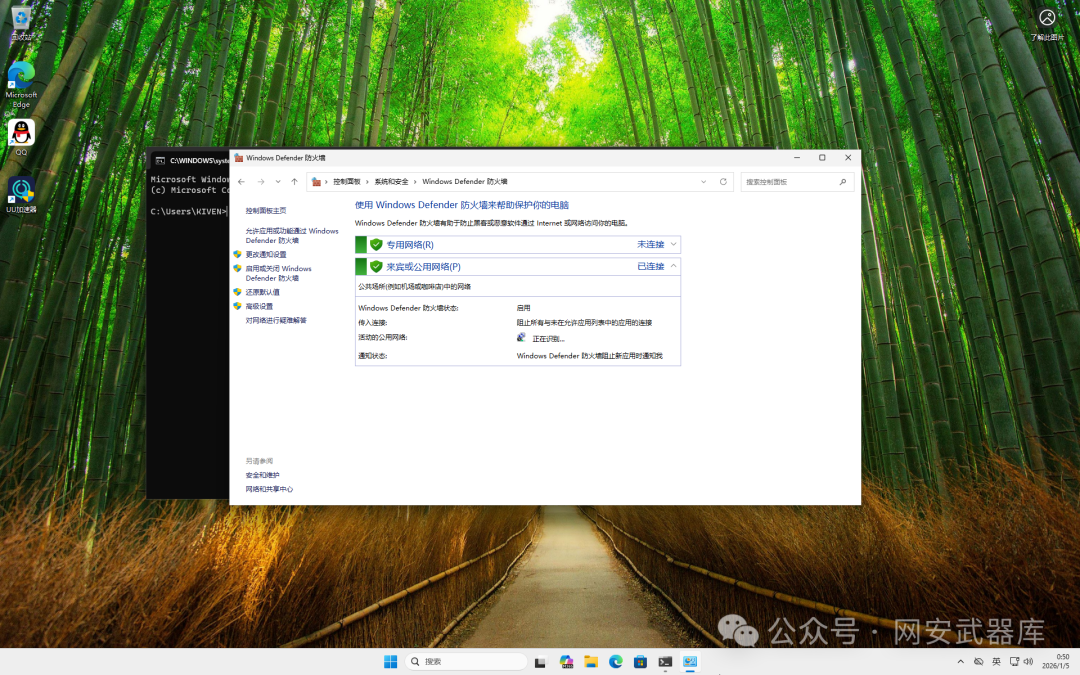Open Microsoft Edge from the taskbar
The width and height of the screenshot is (1080, 675).
616,662
